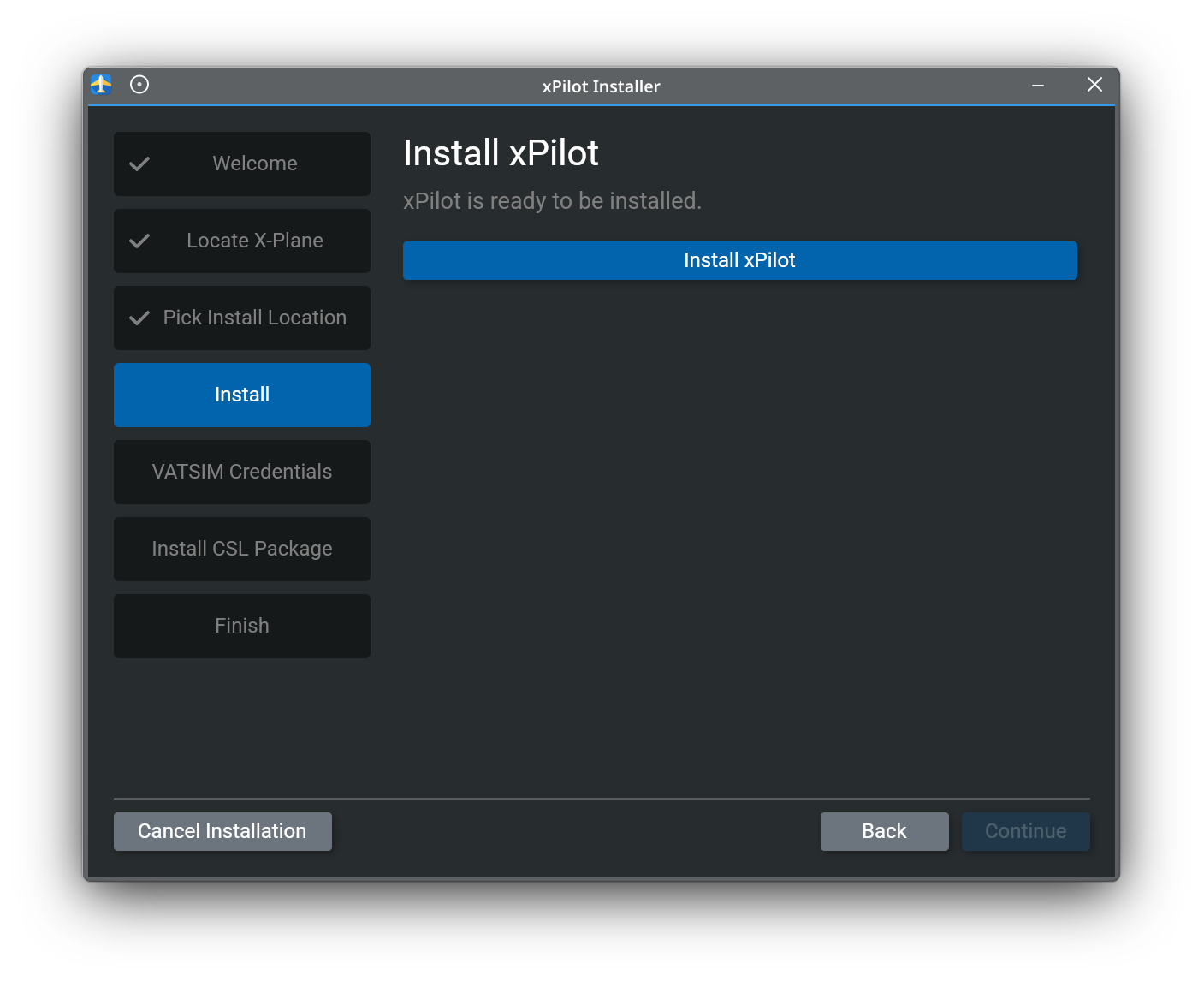1204x981 pixels.
Task: Select the highlighted Install step
Action: point(241,395)
